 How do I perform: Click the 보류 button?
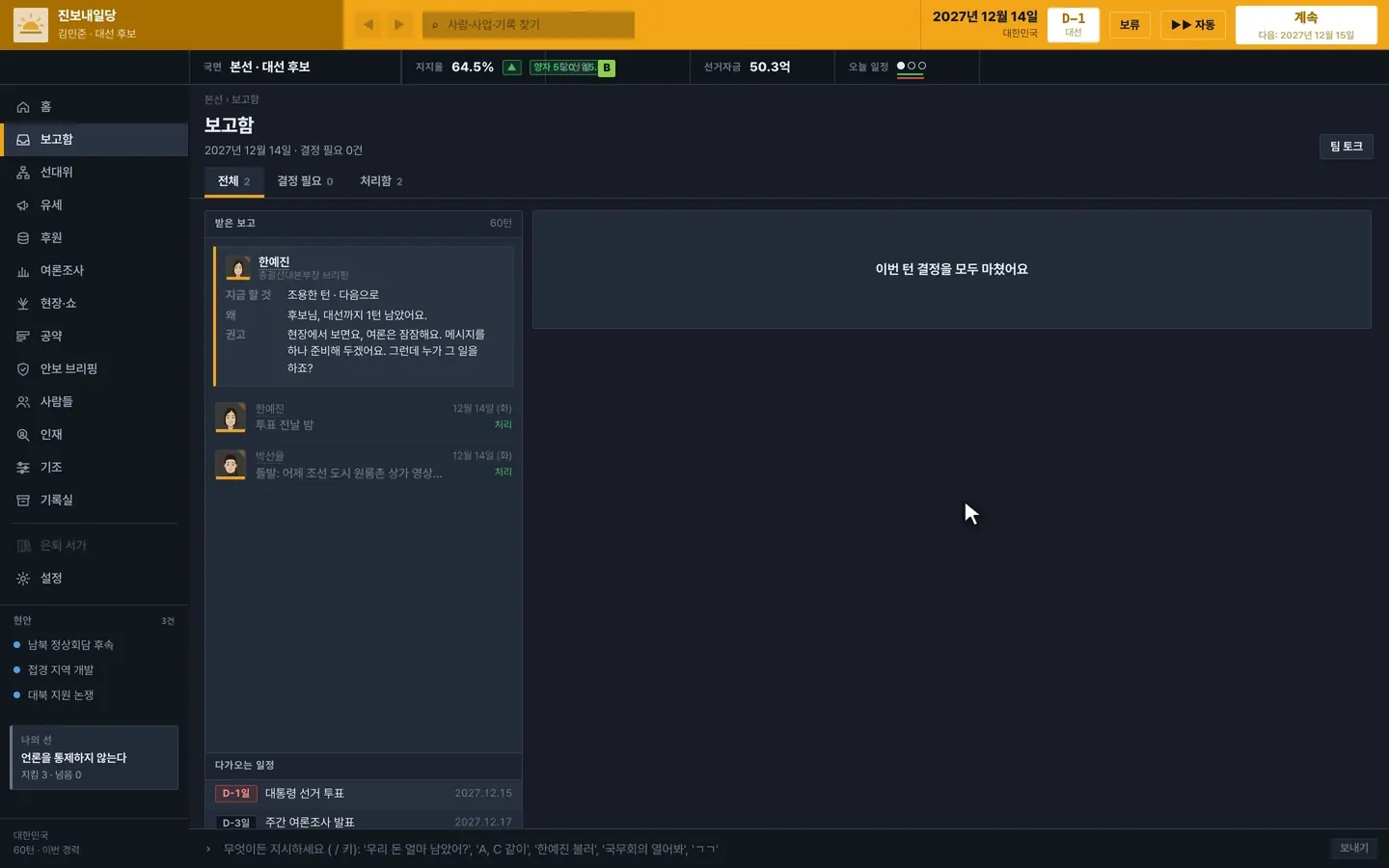click(x=1130, y=25)
